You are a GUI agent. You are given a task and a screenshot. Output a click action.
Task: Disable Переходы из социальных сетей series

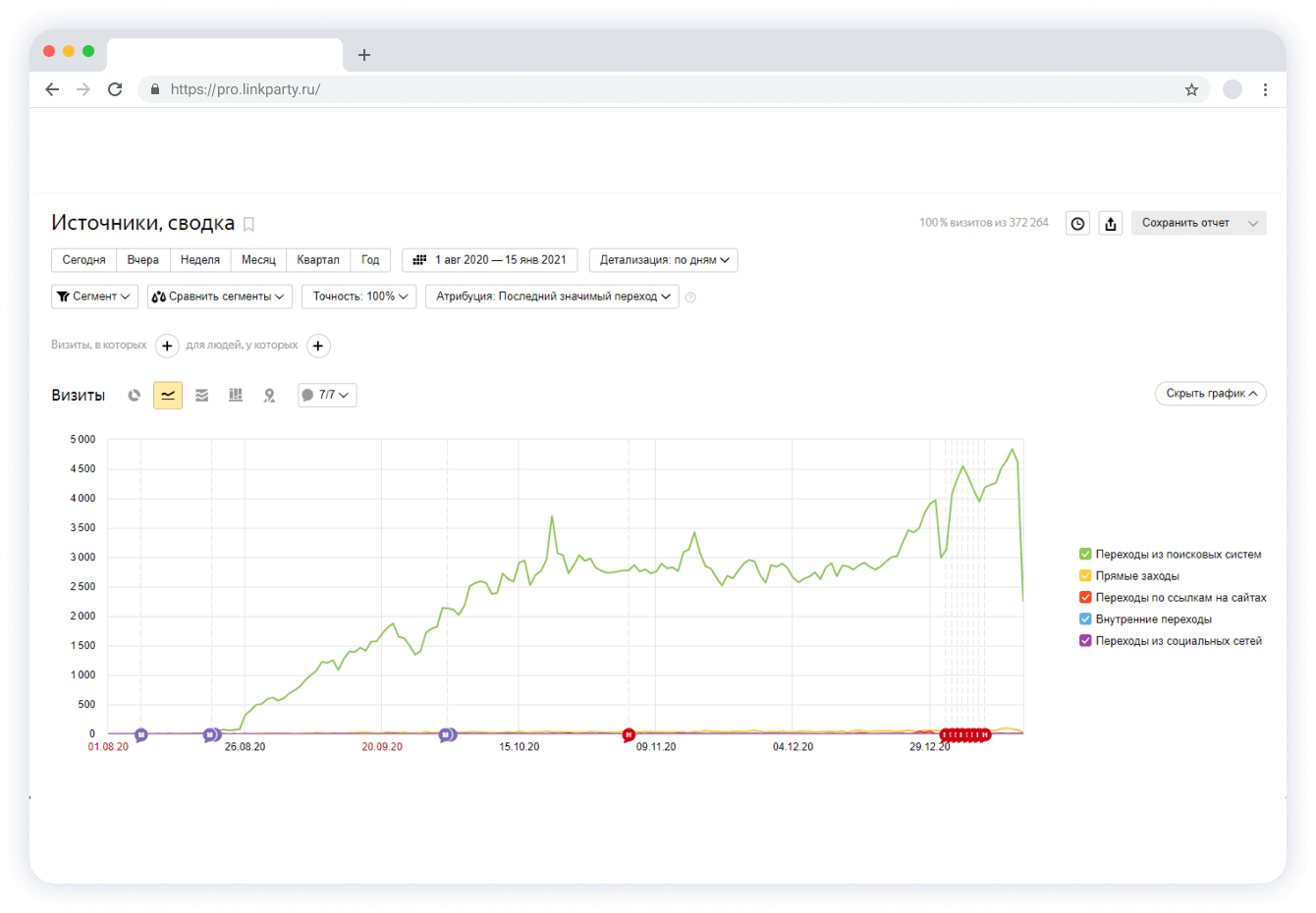click(x=1085, y=641)
